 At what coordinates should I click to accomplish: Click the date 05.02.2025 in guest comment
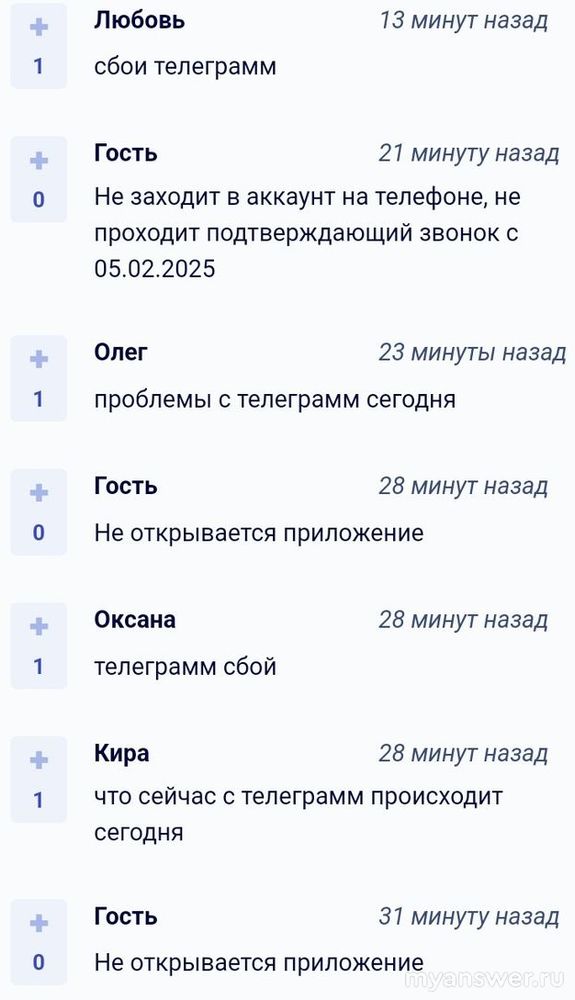pyautogui.click(x=155, y=268)
